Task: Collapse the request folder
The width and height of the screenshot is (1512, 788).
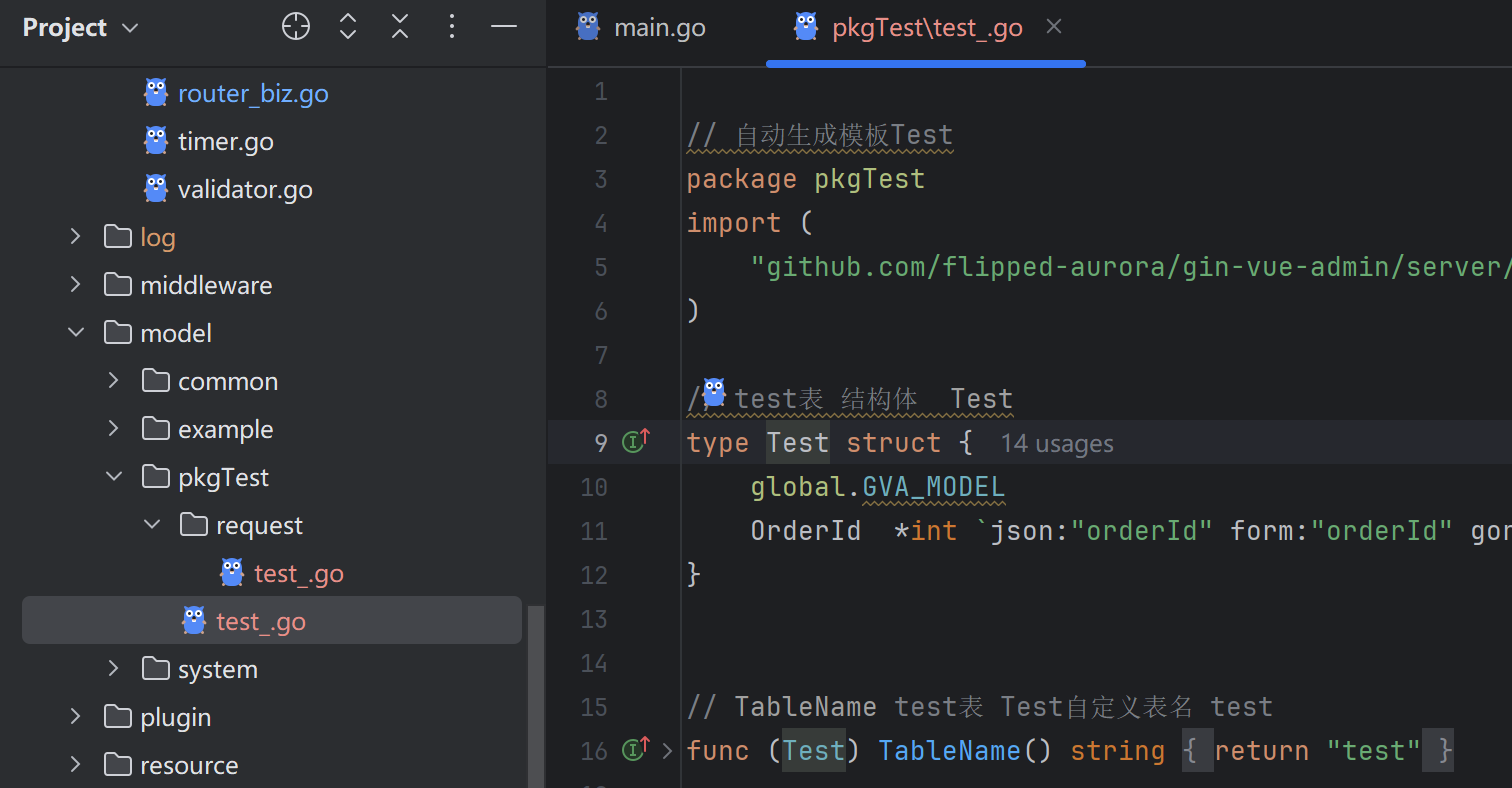Action: pos(151,525)
